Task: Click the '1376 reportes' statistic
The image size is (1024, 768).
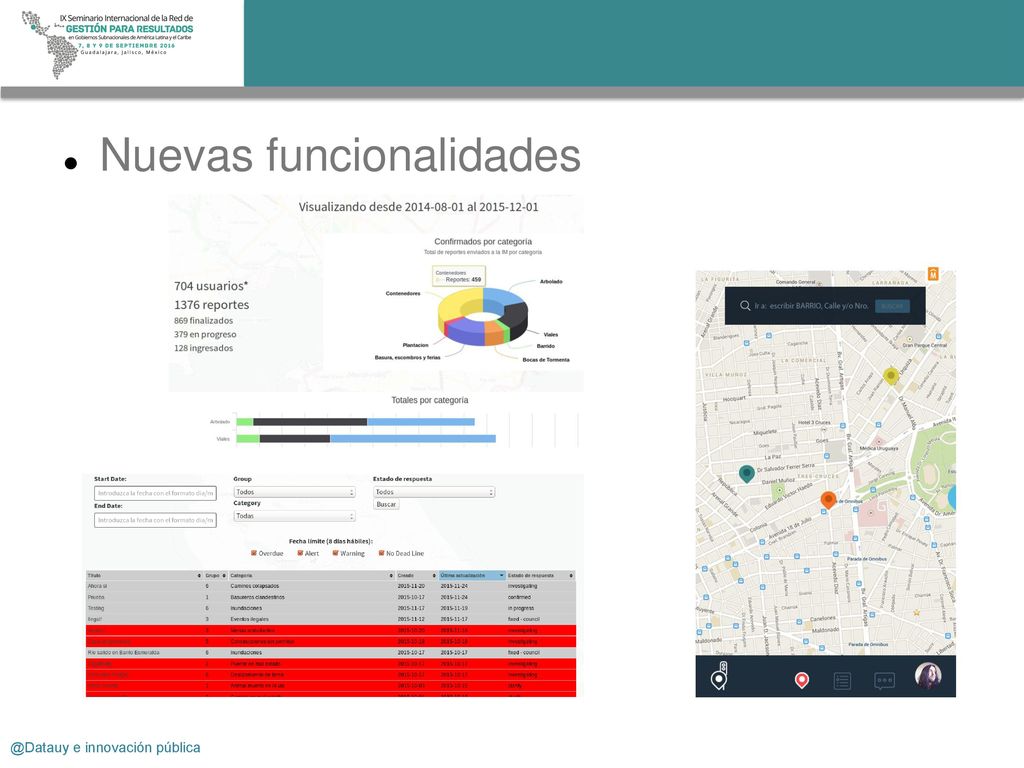Action: coord(212,305)
